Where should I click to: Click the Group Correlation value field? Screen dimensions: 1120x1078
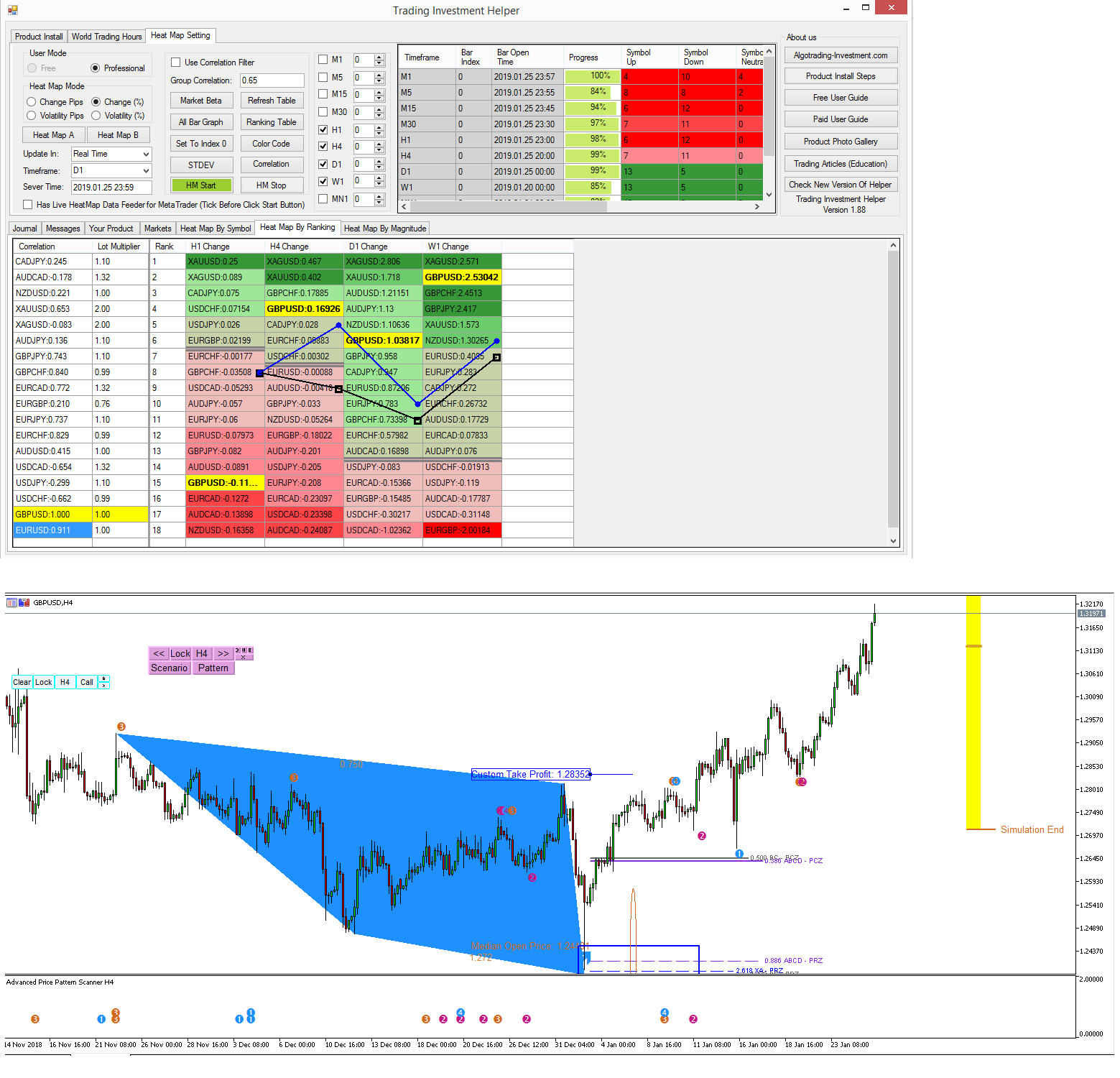(272, 80)
